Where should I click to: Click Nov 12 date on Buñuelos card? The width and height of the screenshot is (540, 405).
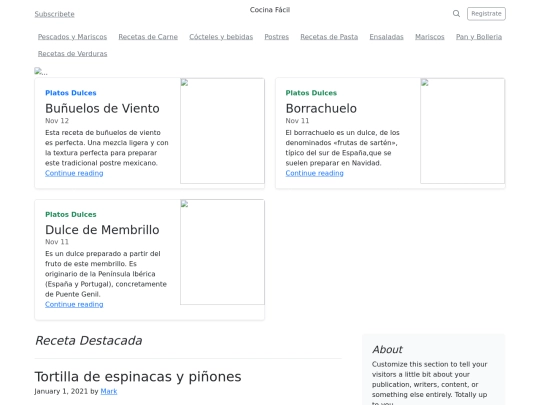pos(57,121)
